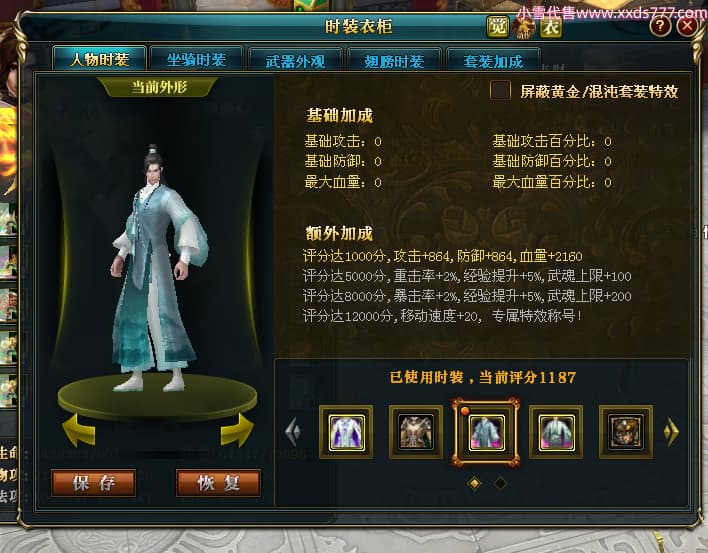Go to previous costume page arrow

pyautogui.click(x=293, y=432)
